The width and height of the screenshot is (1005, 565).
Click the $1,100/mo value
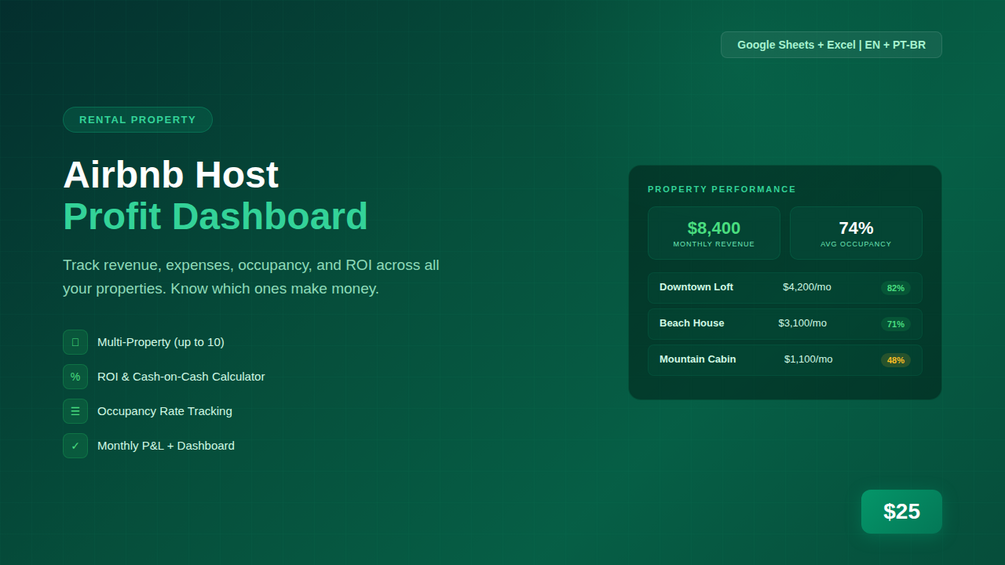point(808,359)
